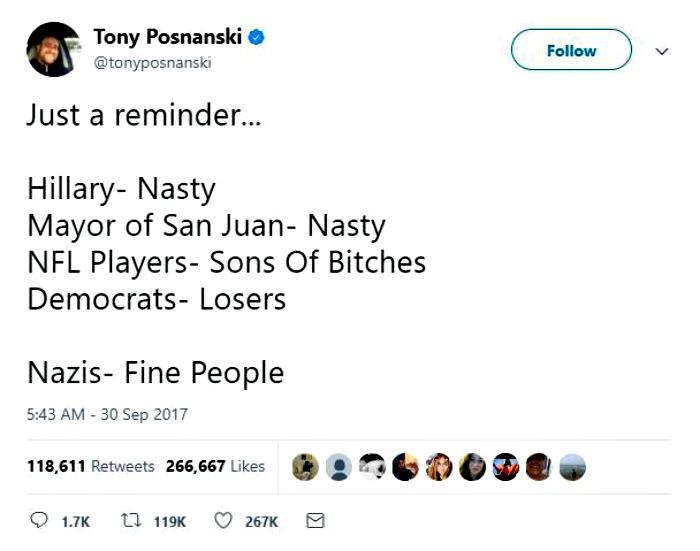Click the last liker avatar in row
The height and width of the screenshot is (551, 700).
(x=572, y=467)
